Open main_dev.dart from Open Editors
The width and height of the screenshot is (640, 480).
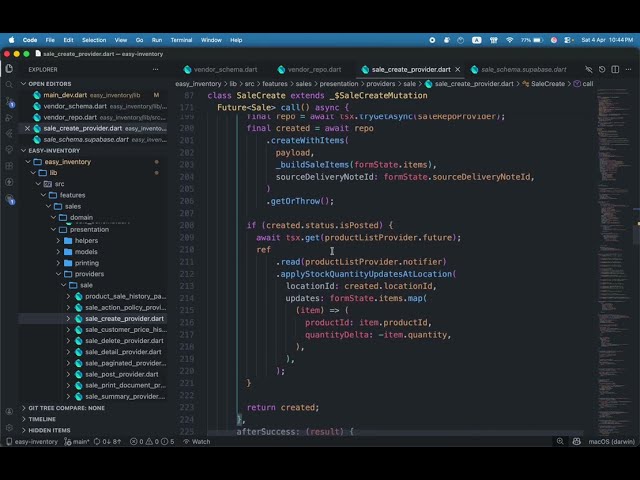(93, 95)
